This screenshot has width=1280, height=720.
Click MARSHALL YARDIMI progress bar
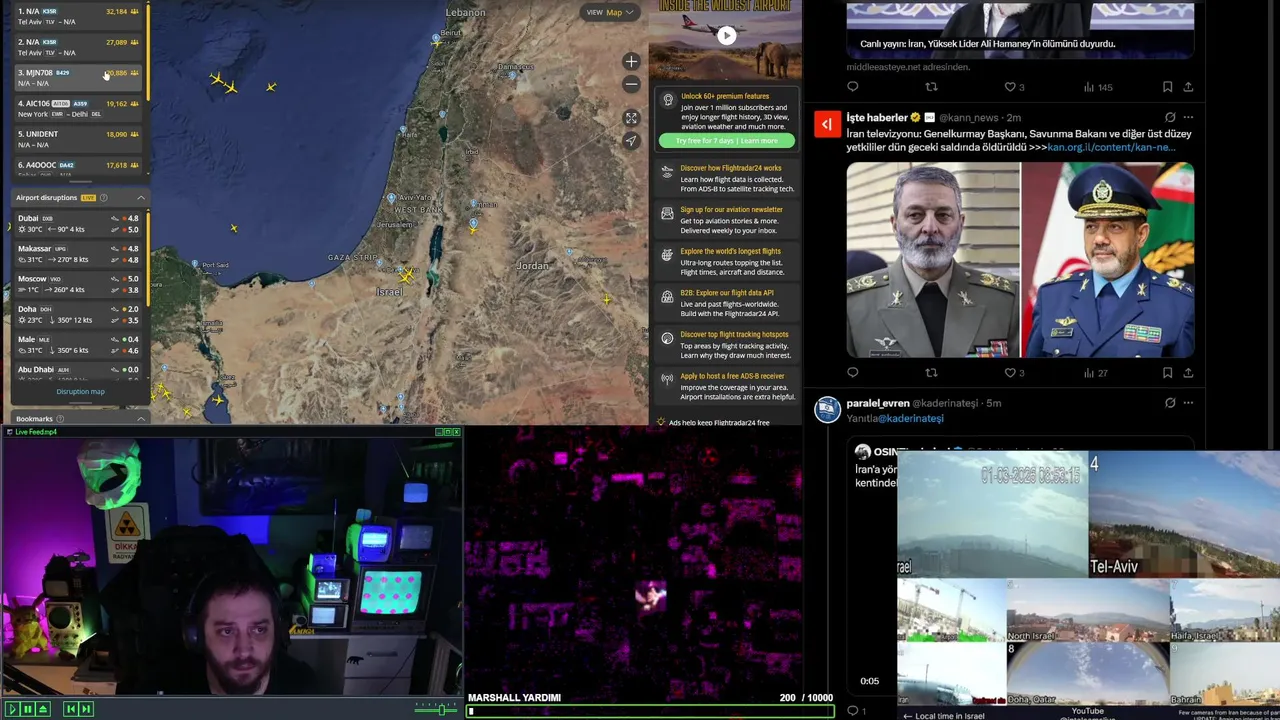pyautogui.click(x=650, y=712)
